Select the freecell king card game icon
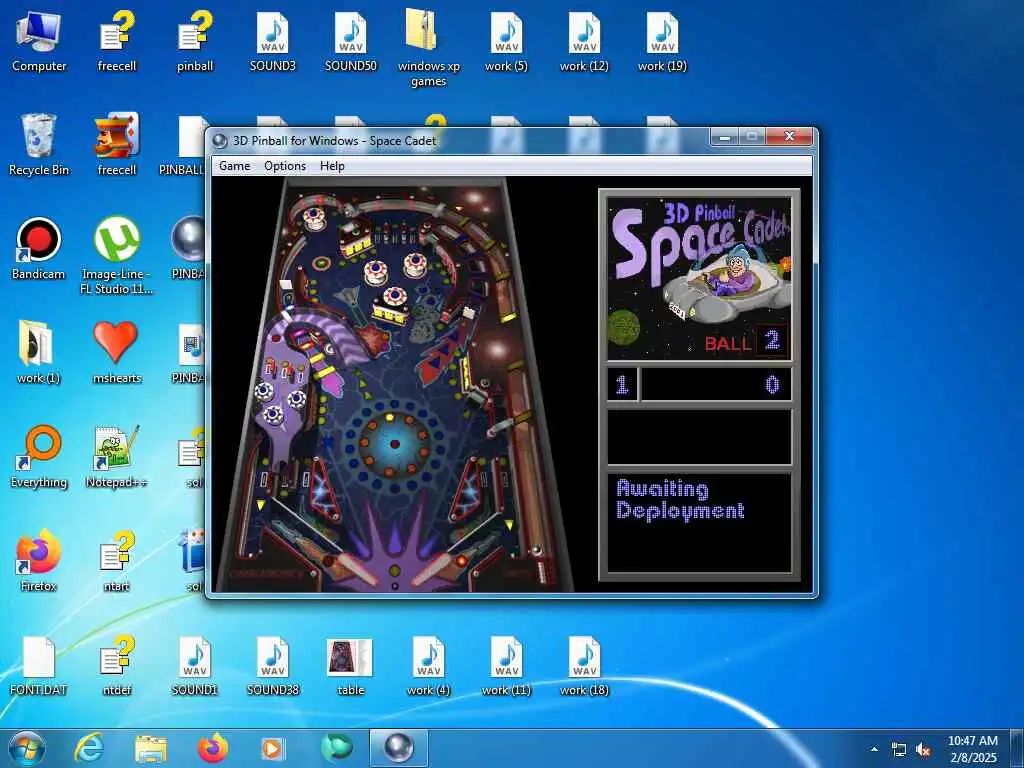This screenshot has height=768, width=1024. [117, 145]
